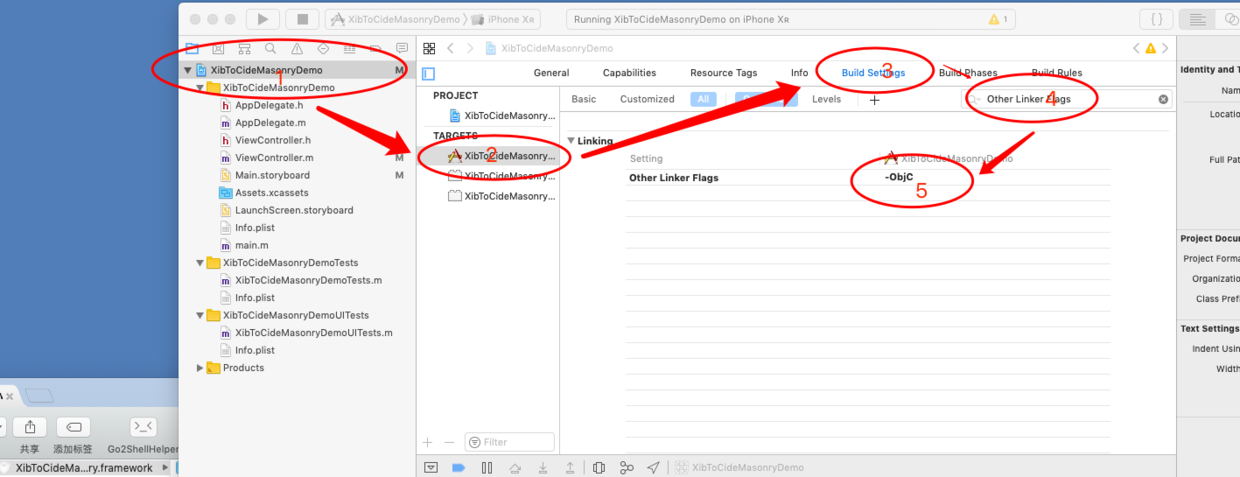Open the Debug navigator icon
This screenshot has height=477, width=1240.
[349, 48]
